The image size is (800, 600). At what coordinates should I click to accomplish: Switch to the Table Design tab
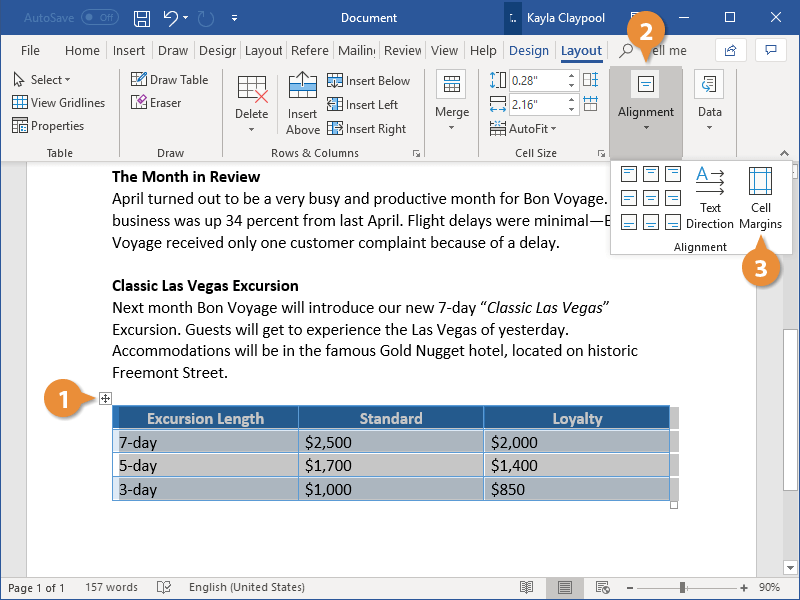[x=529, y=50]
